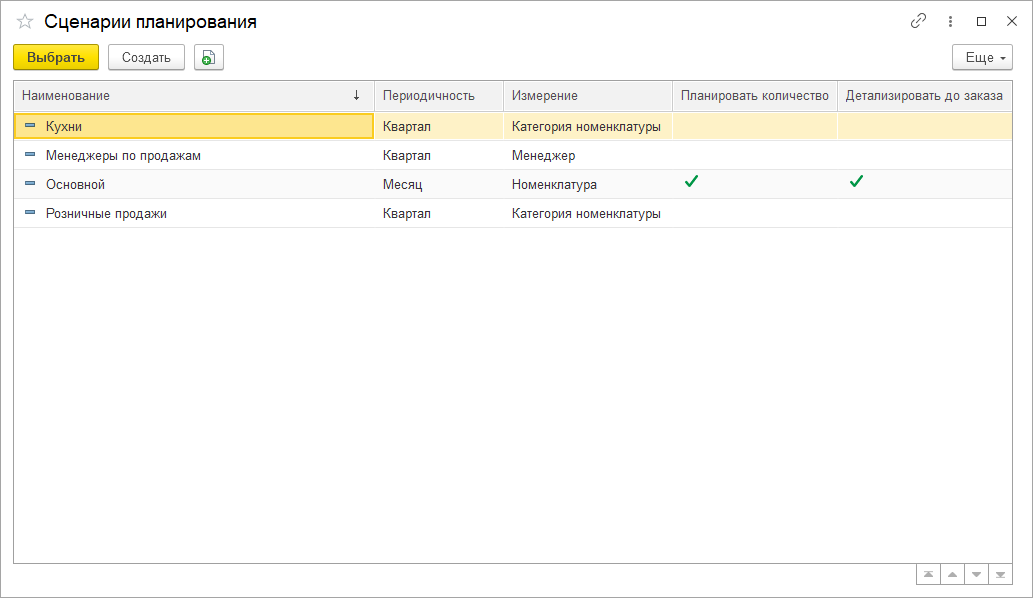Viewport: 1033px width, 598px height.
Task: Jump to list start using first arrow
Action: [x=929, y=574]
